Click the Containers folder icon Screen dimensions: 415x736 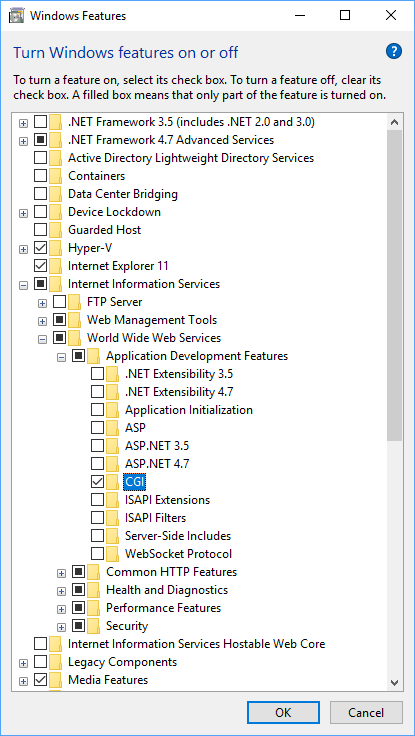[55, 176]
